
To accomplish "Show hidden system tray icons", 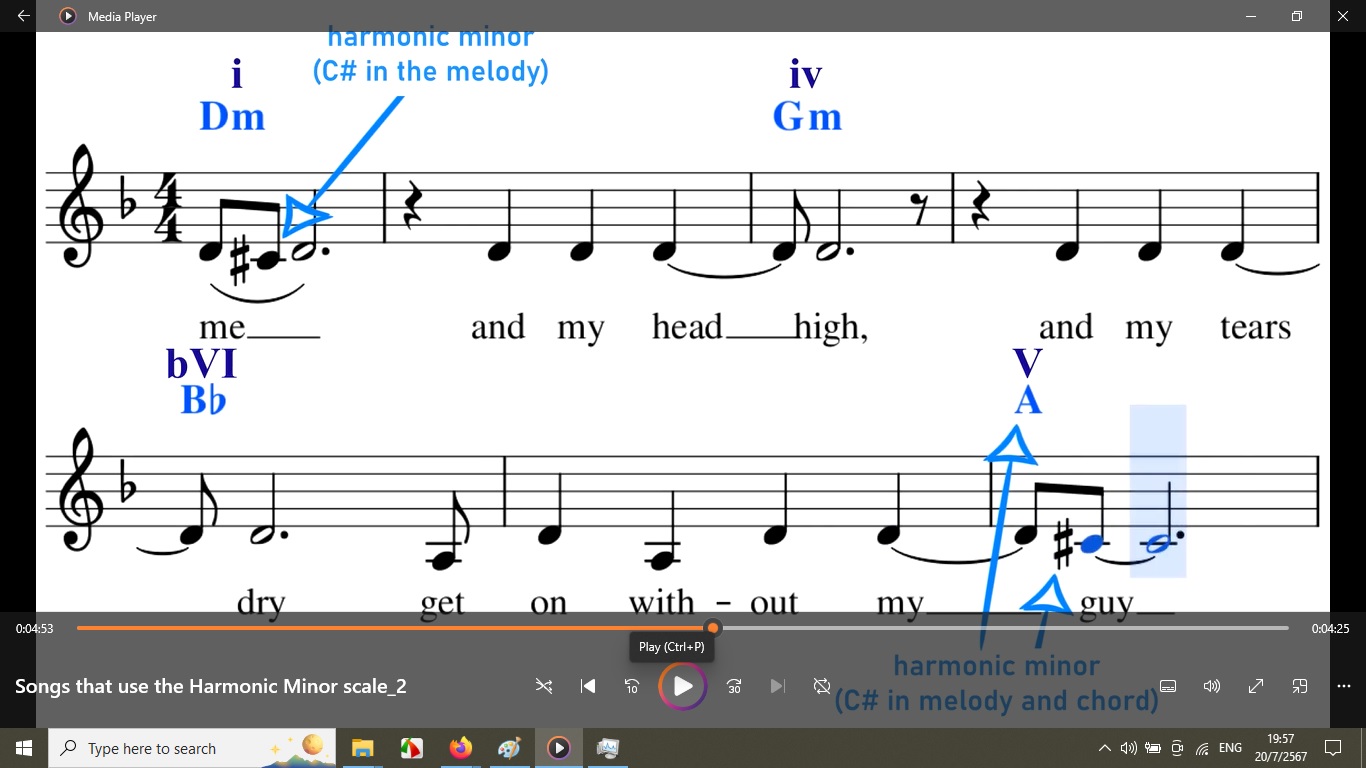I will click(1105, 748).
